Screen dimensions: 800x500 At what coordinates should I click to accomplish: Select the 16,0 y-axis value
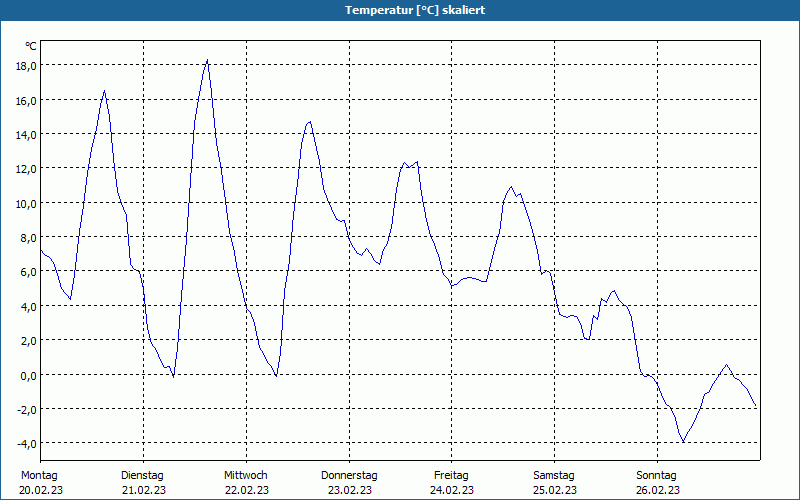coord(26,101)
